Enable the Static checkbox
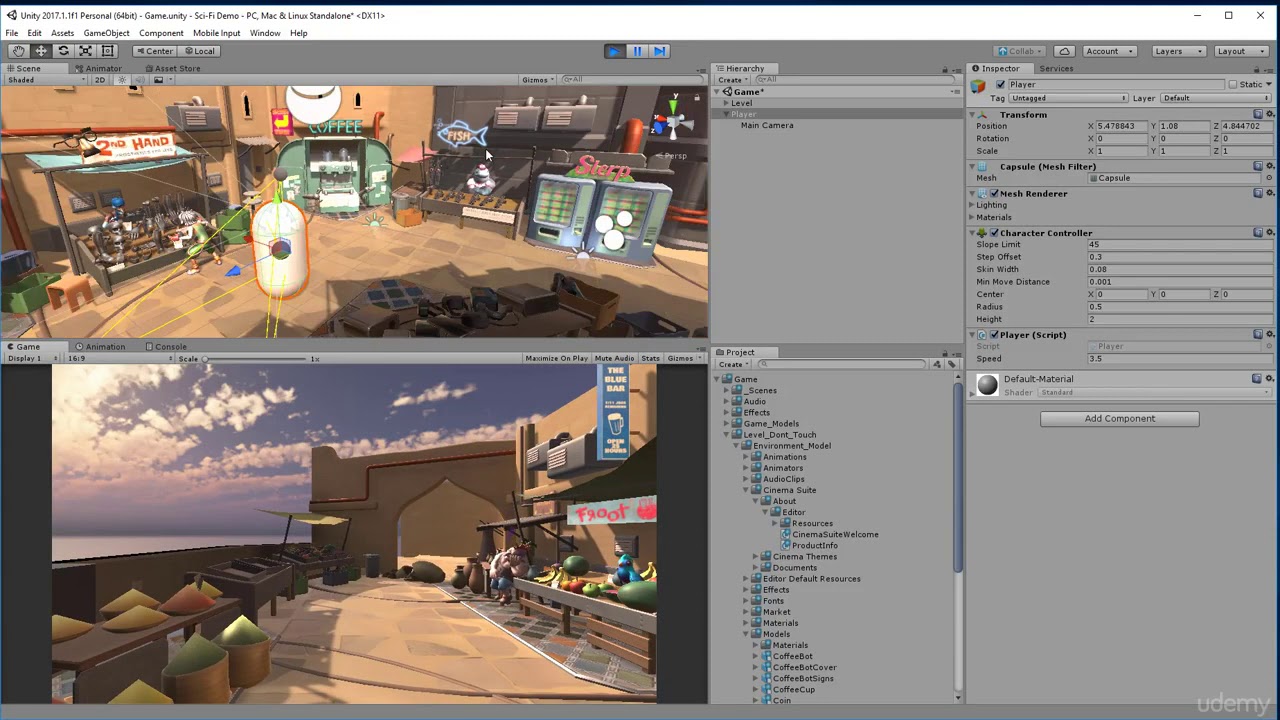This screenshot has height=720, width=1280. pyautogui.click(x=1233, y=85)
